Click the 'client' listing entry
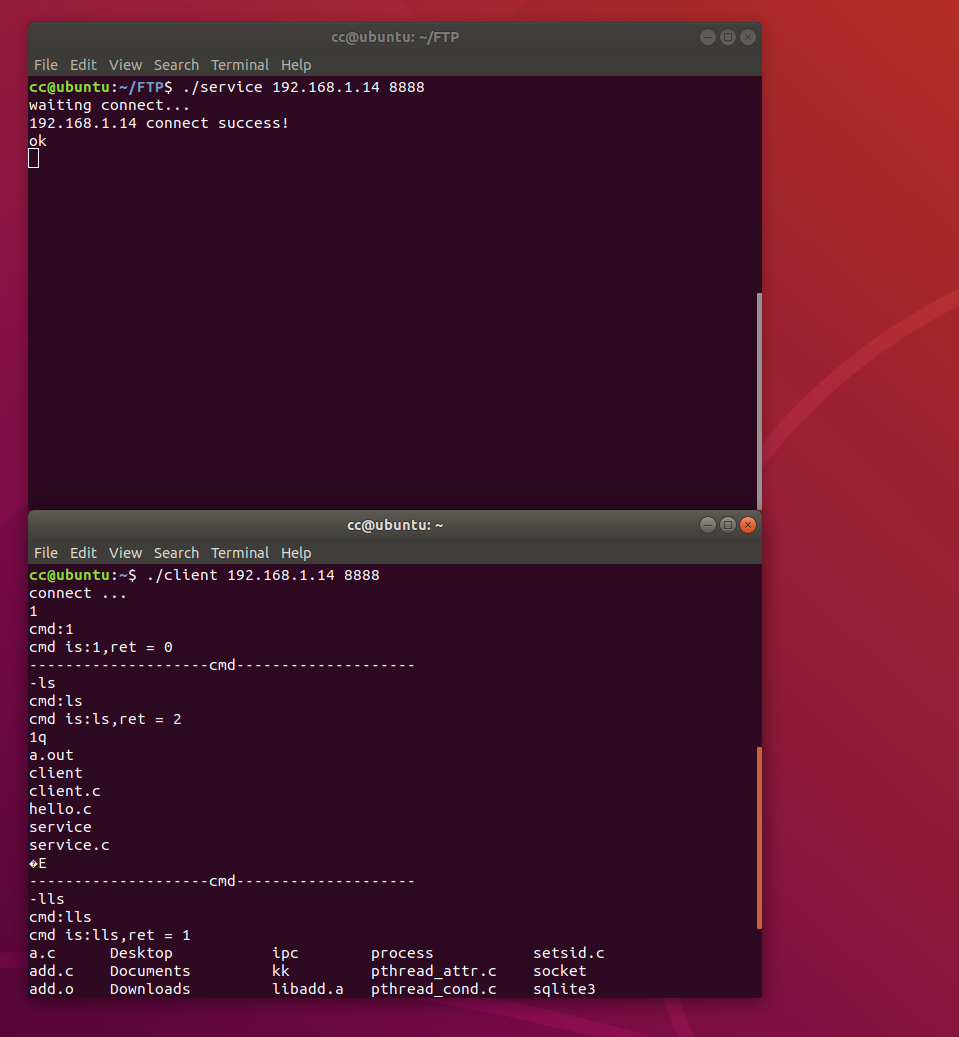The height and width of the screenshot is (1037, 959). pos(56,773)
